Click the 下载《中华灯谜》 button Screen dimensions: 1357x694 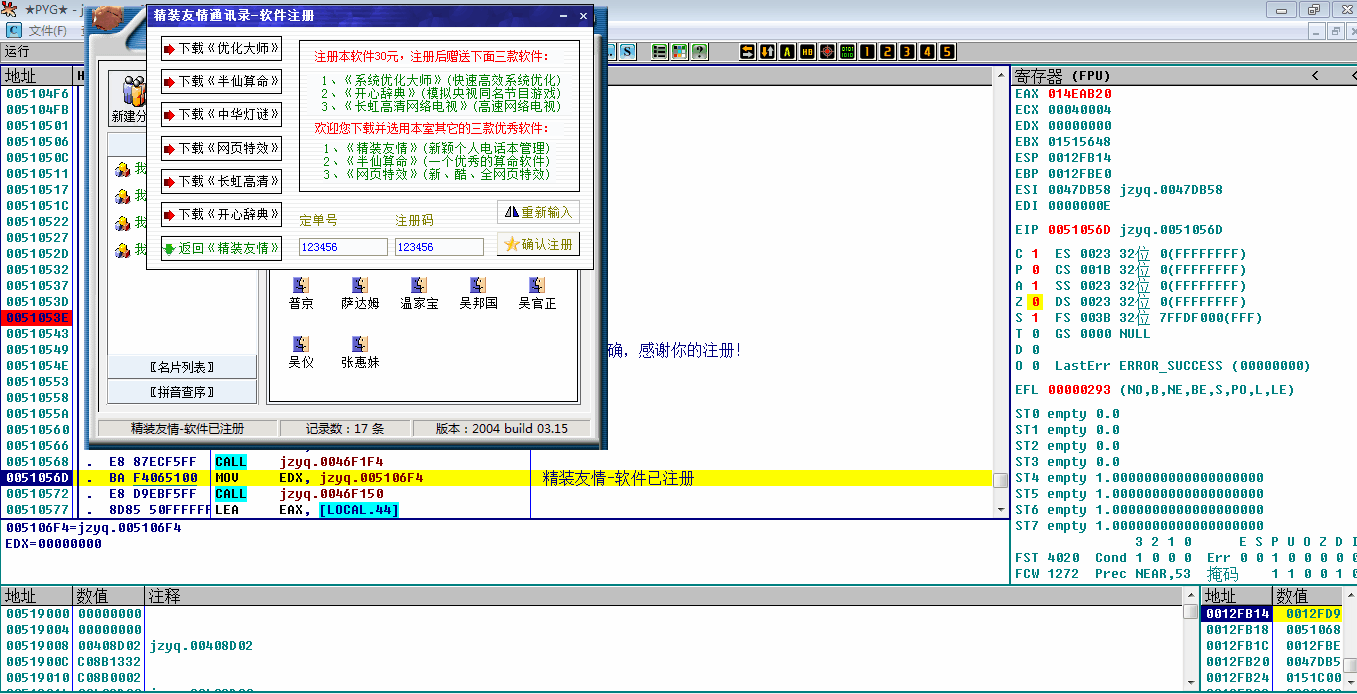[x=221, y=114]
